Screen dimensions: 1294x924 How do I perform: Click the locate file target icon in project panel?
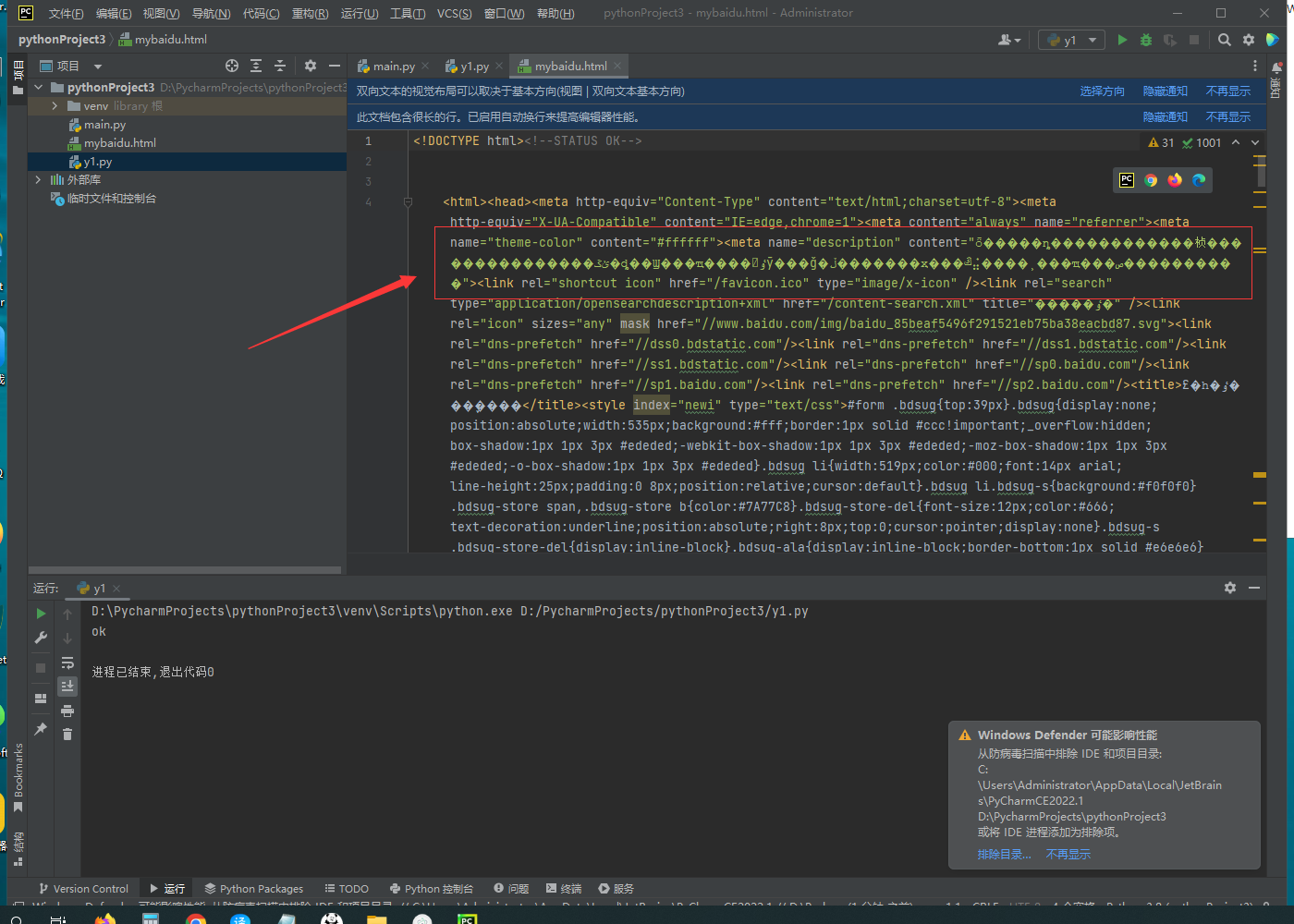pos(232,66)
